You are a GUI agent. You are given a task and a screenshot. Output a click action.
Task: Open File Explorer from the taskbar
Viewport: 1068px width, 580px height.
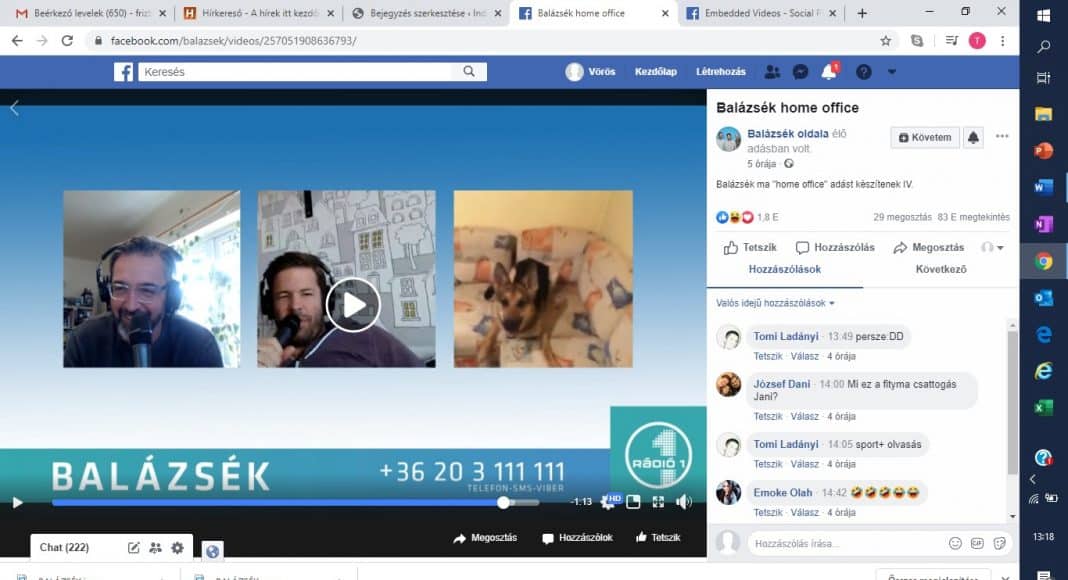click(x=1043, y=114)
